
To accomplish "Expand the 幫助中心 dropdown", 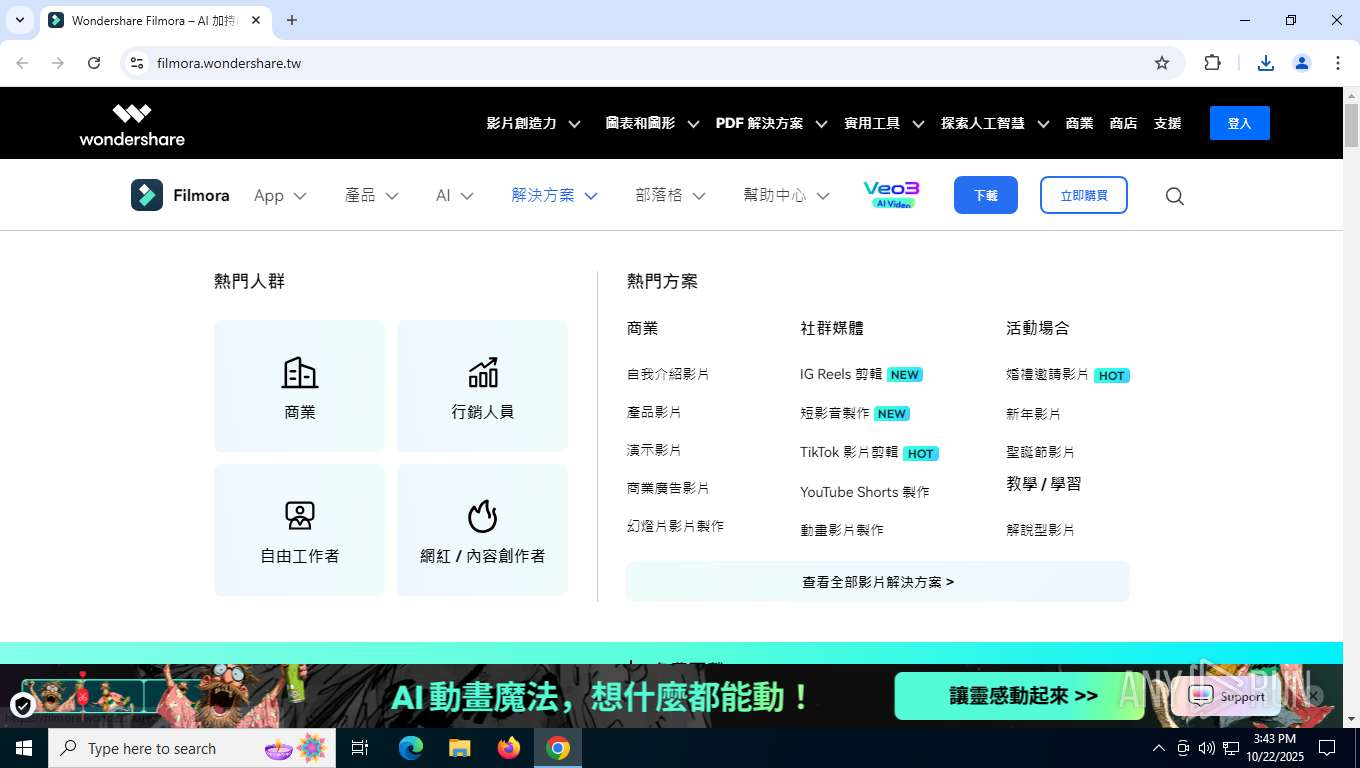I will [786, 196].
